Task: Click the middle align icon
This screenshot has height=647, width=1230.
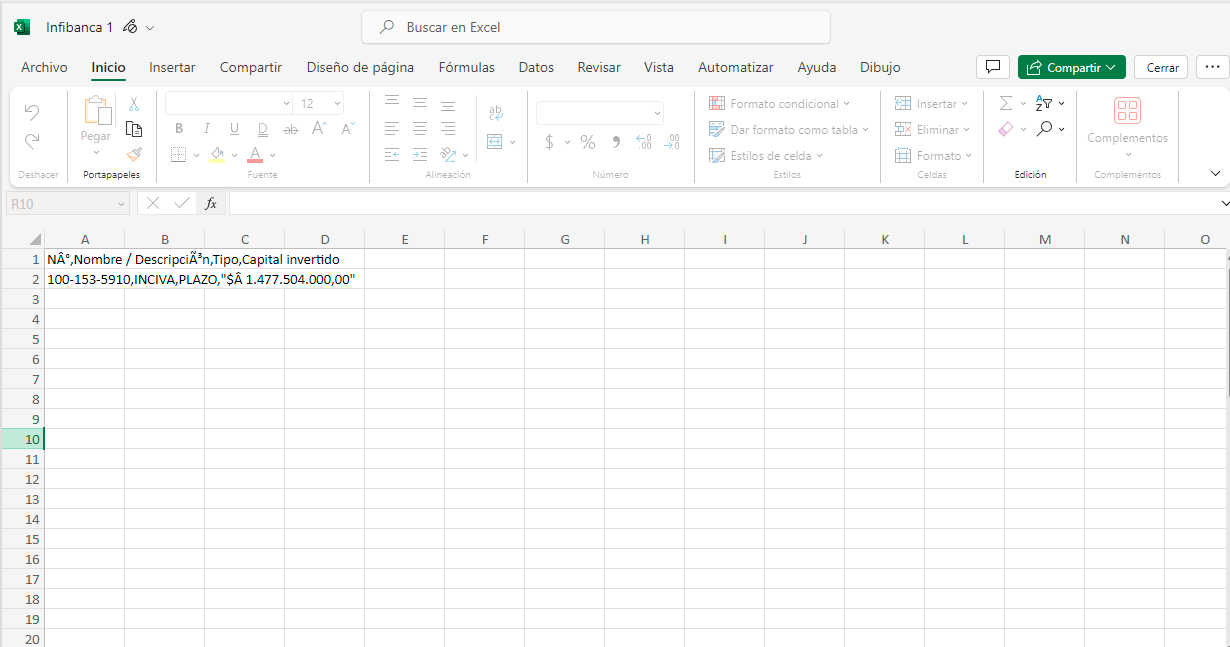Action: [420, 103]
